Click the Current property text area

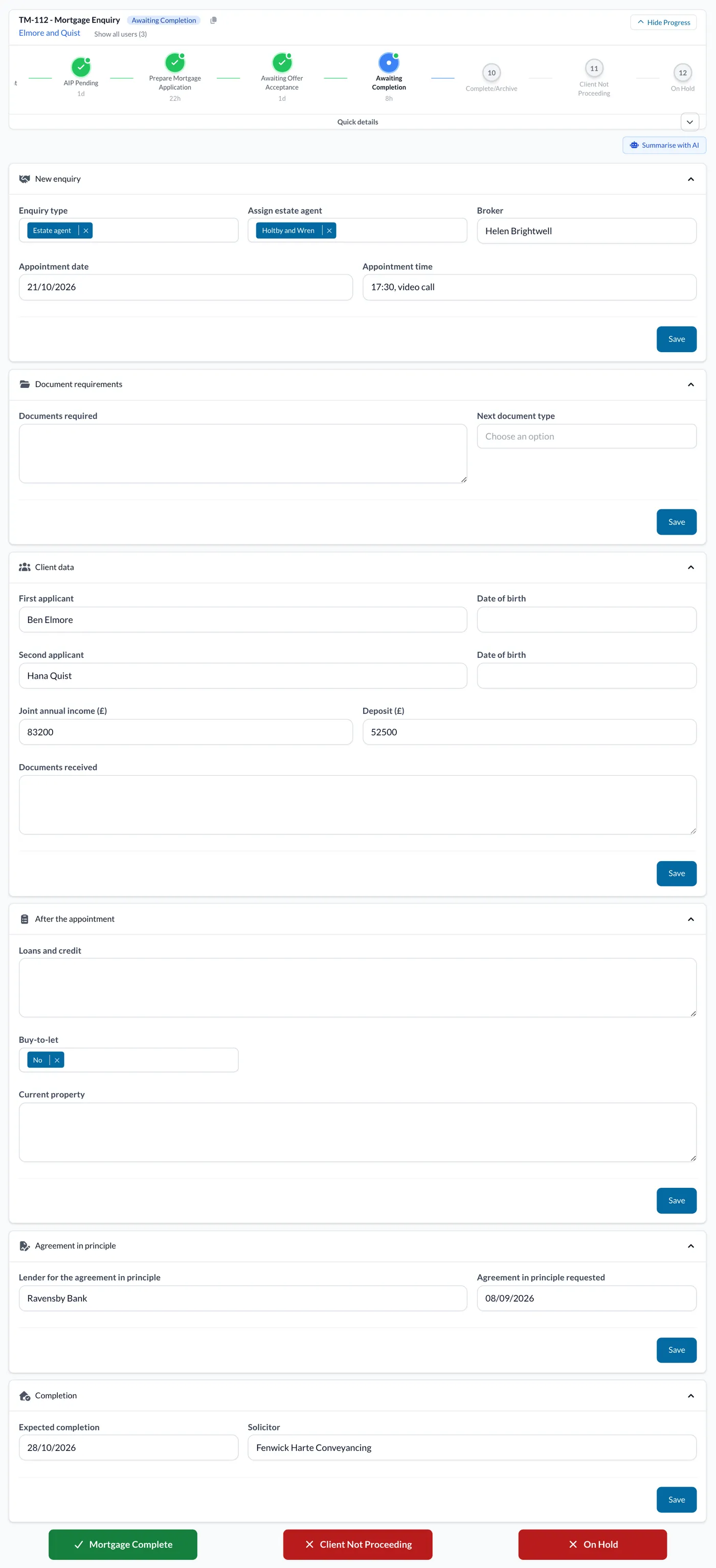[357, 1132]
